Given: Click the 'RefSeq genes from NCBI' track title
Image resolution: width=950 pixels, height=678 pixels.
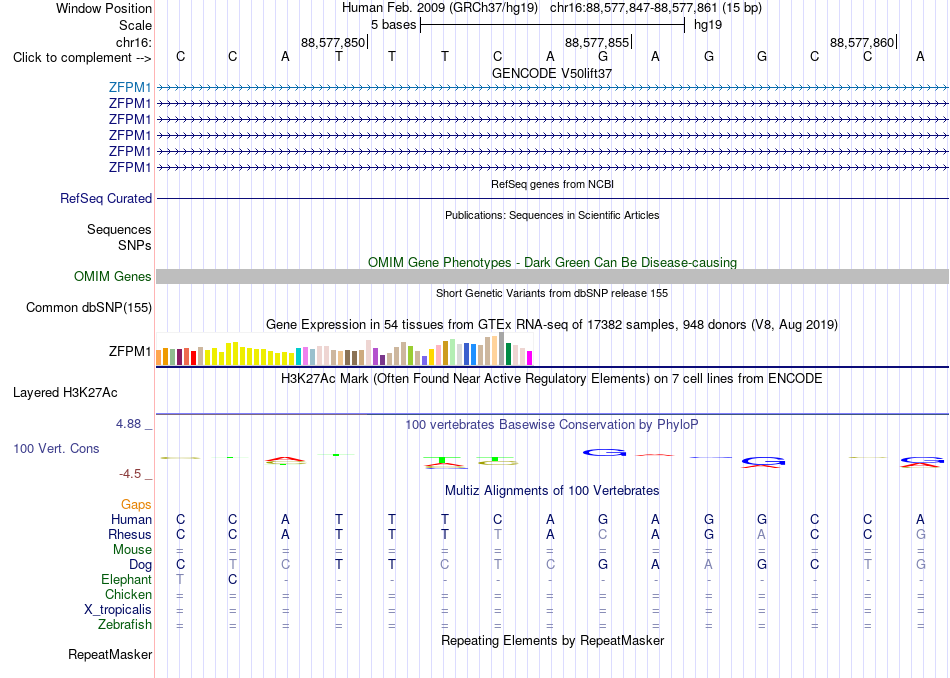Looking at the screenshot, I should tap(553, 184).
